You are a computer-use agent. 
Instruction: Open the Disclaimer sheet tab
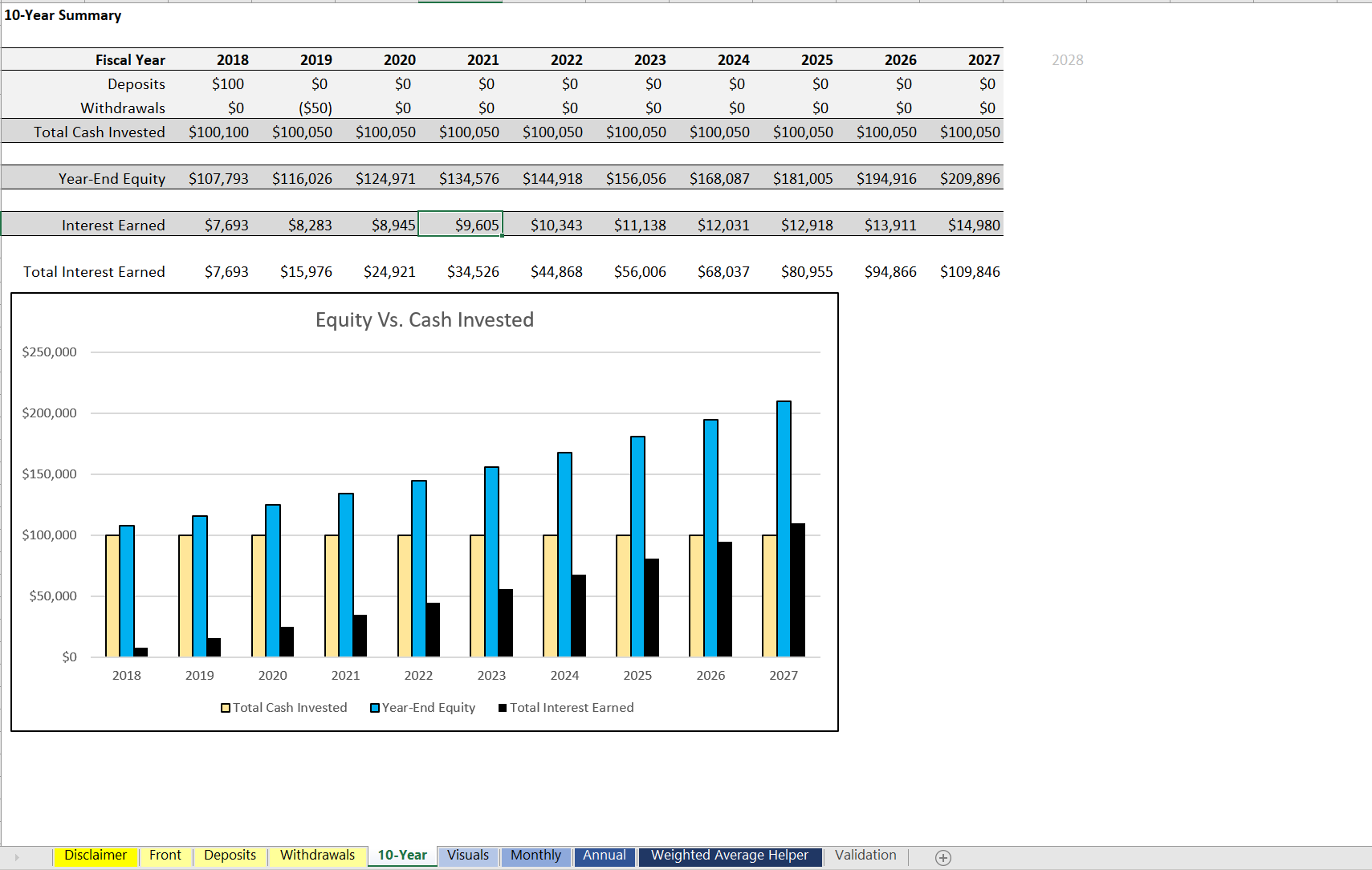[96, 856]
